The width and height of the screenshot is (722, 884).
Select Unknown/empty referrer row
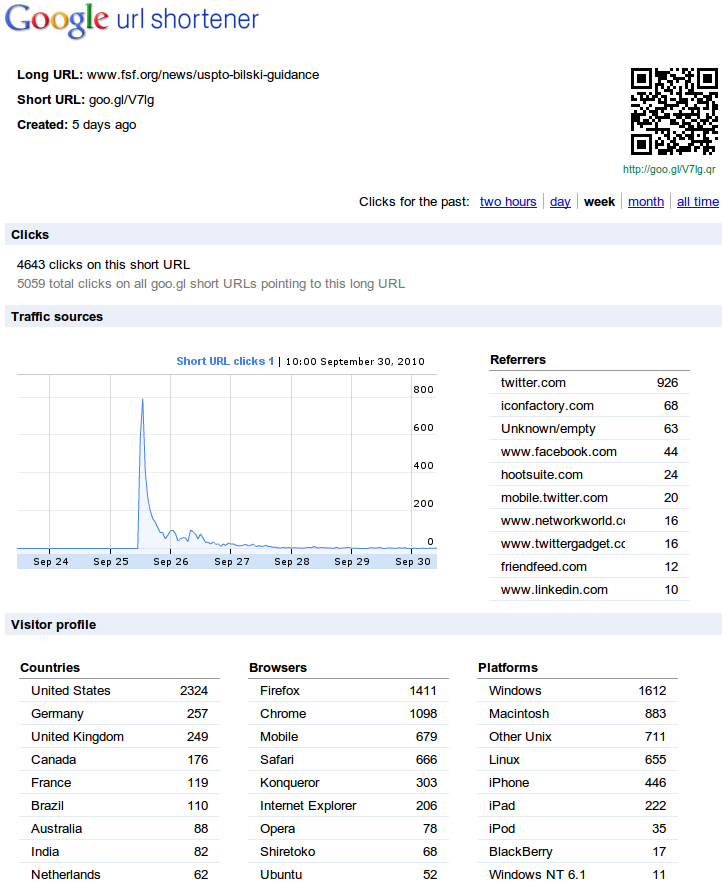click(x=589, y=429)
